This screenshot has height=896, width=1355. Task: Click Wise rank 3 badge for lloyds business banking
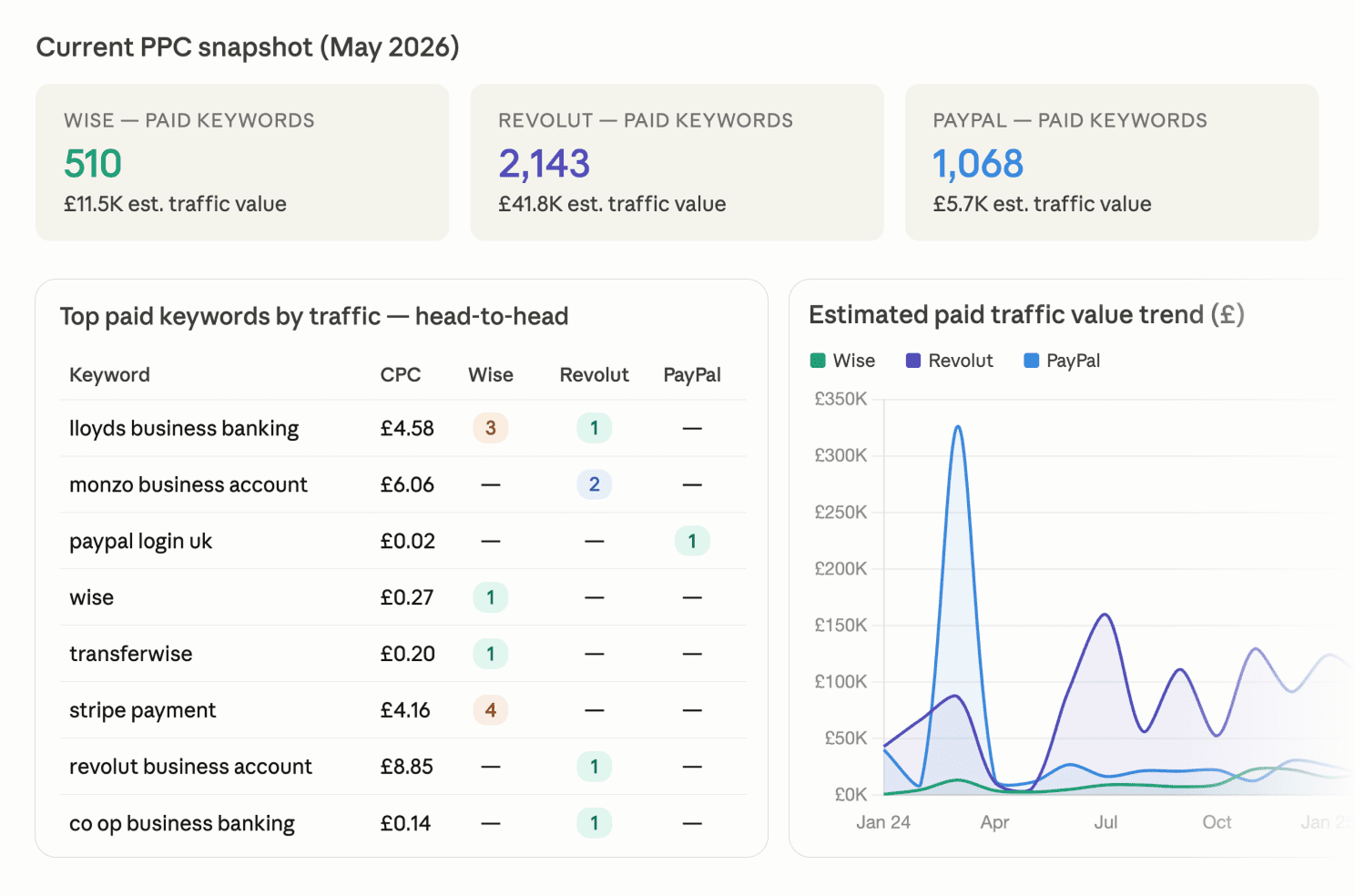[491, 428]
